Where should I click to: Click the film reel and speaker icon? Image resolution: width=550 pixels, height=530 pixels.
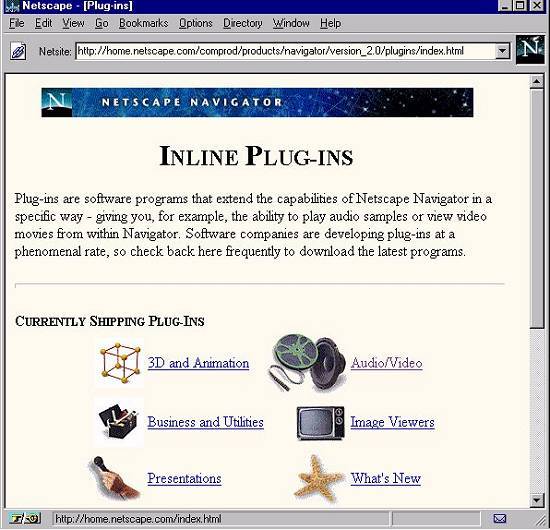[307, 362]
